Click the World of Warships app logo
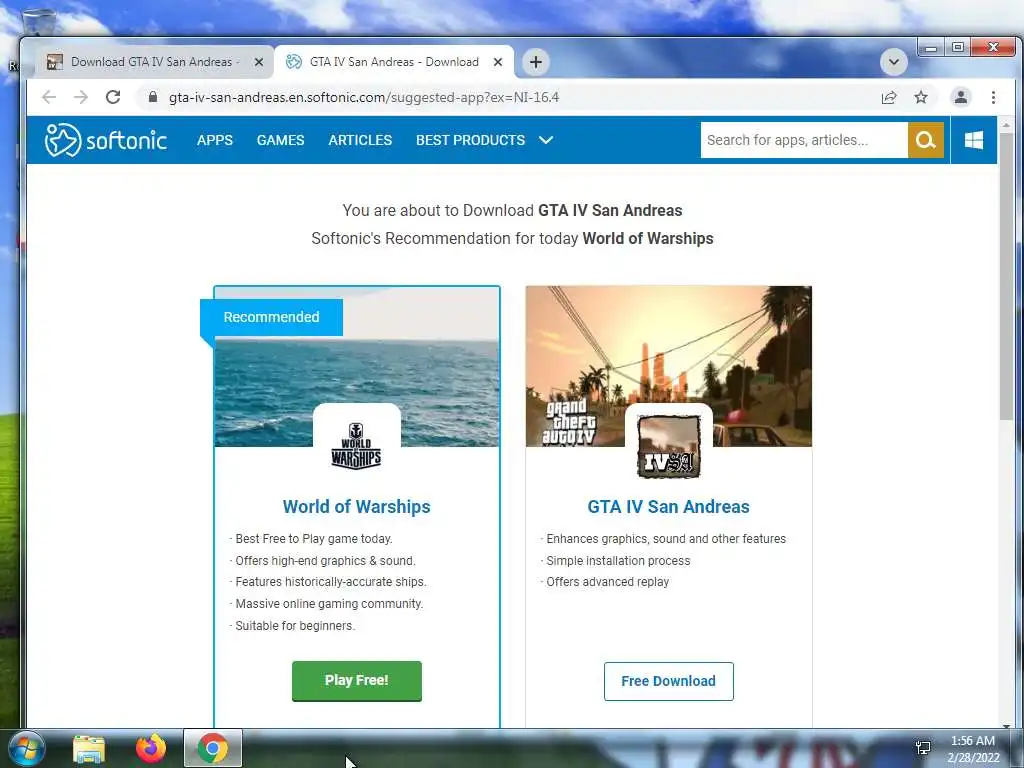 point(357,445)
